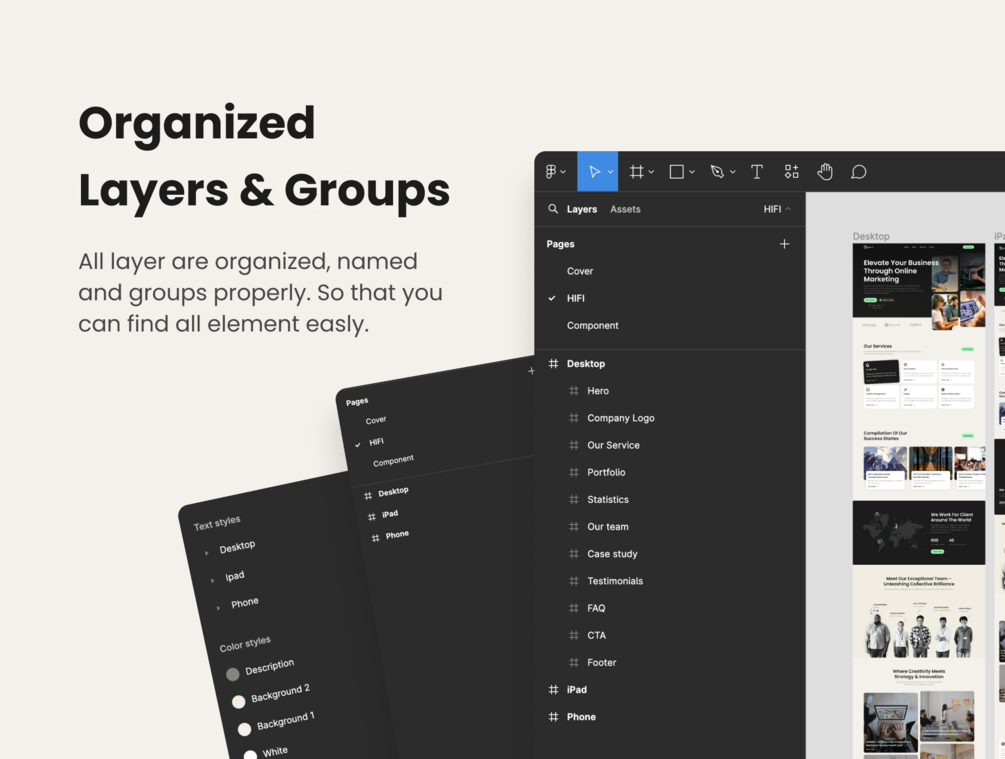
Task: Open main menu dropdown arrow
Action: point(563,172)
